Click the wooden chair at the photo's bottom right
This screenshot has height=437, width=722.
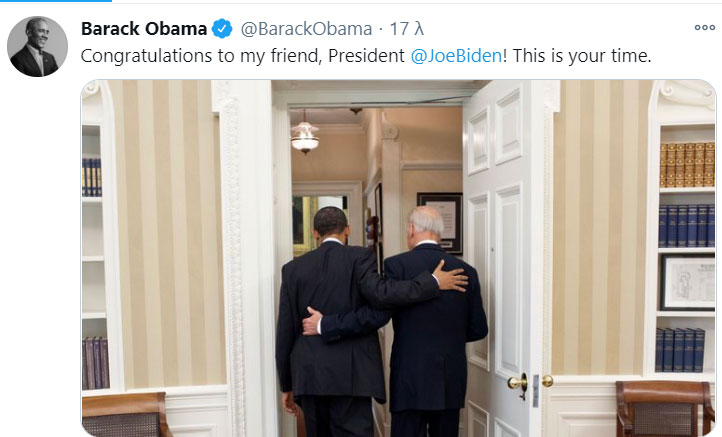point(665,408)
